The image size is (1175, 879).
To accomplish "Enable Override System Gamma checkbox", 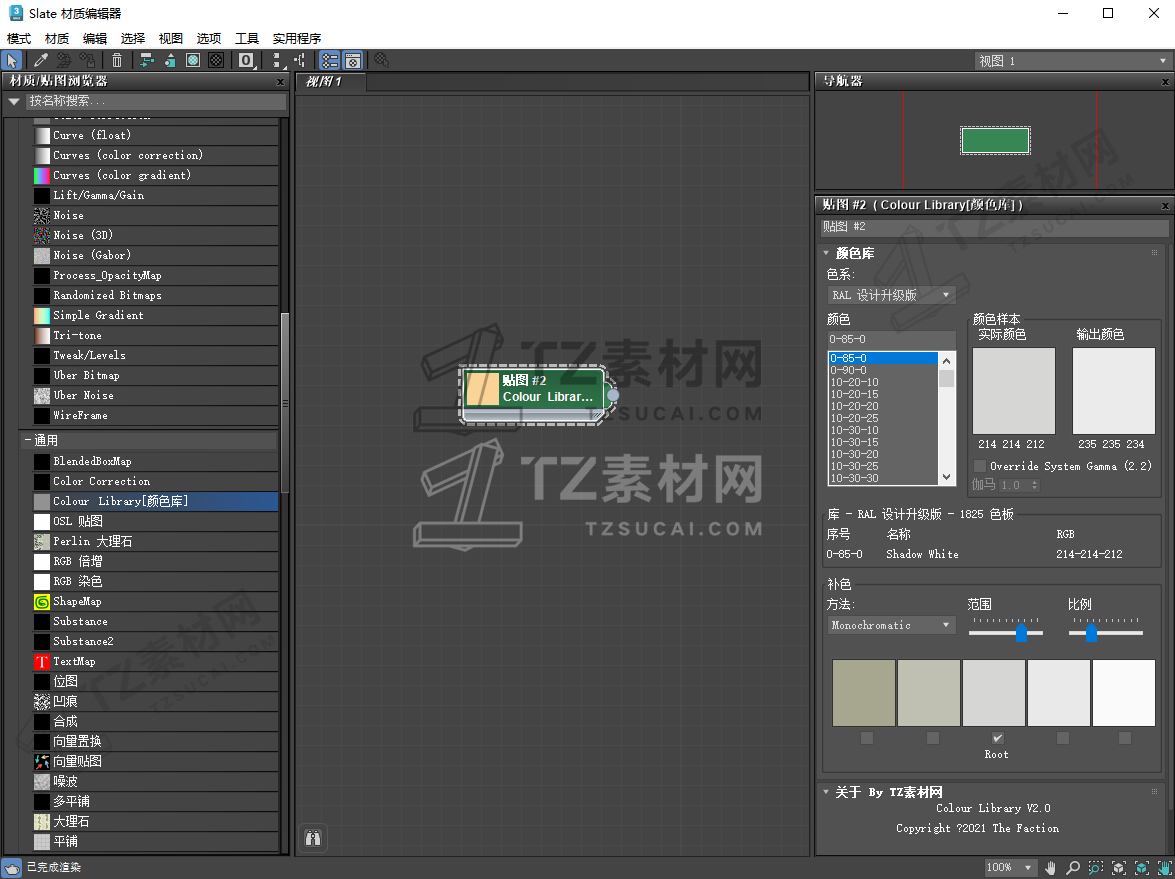I will point(980,466).
